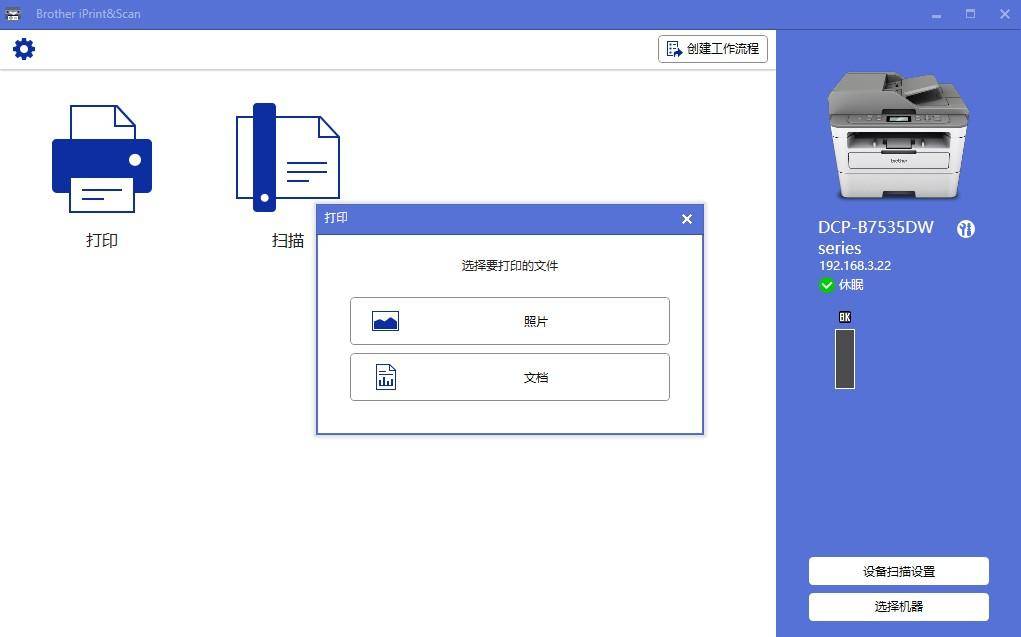This screenshot has height=637, width=1021.
Task: Click the photo thumbnail icon beside 照片
Action: tap(385, 321)
